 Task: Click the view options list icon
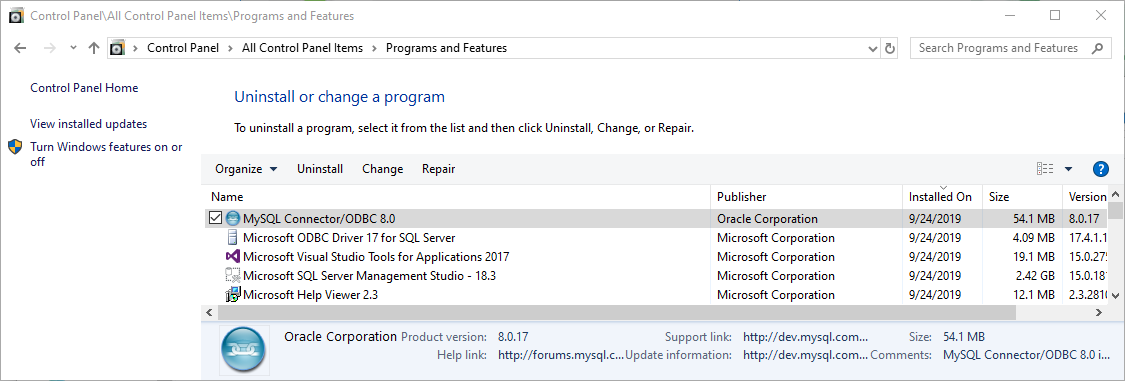(x=1045, y=169)
